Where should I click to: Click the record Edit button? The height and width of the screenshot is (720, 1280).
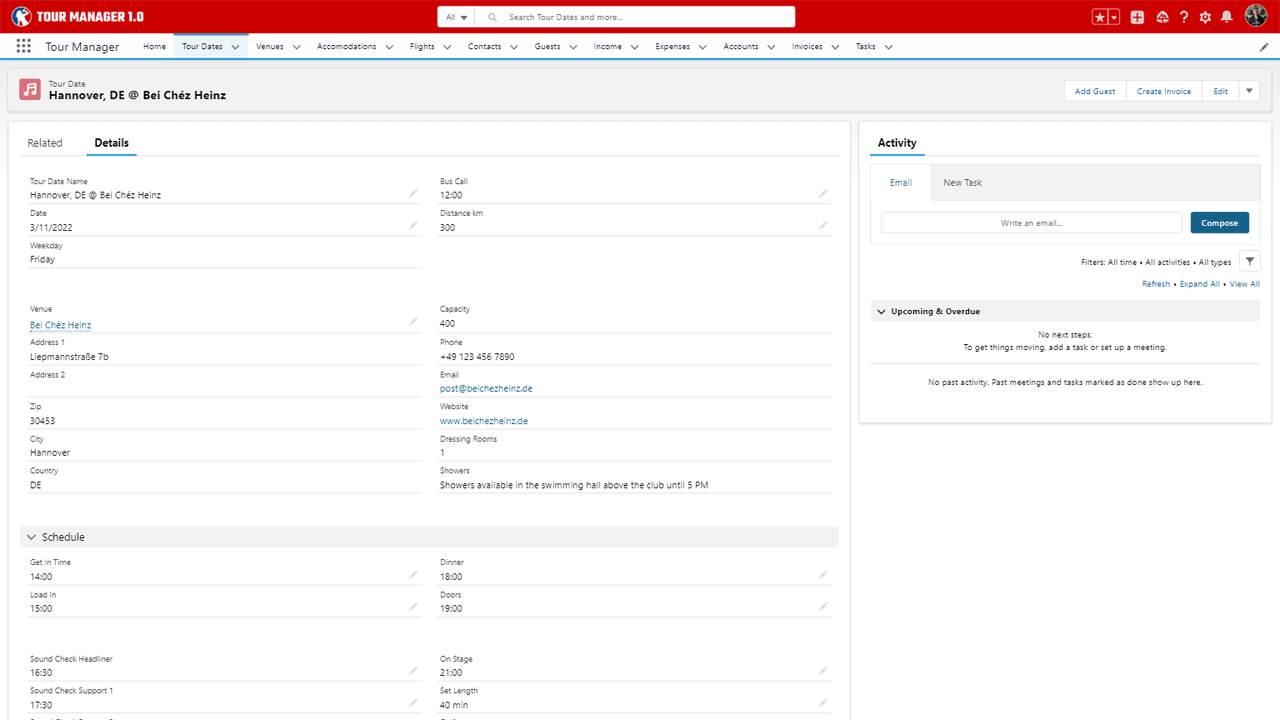click(x=1220, y=91)
